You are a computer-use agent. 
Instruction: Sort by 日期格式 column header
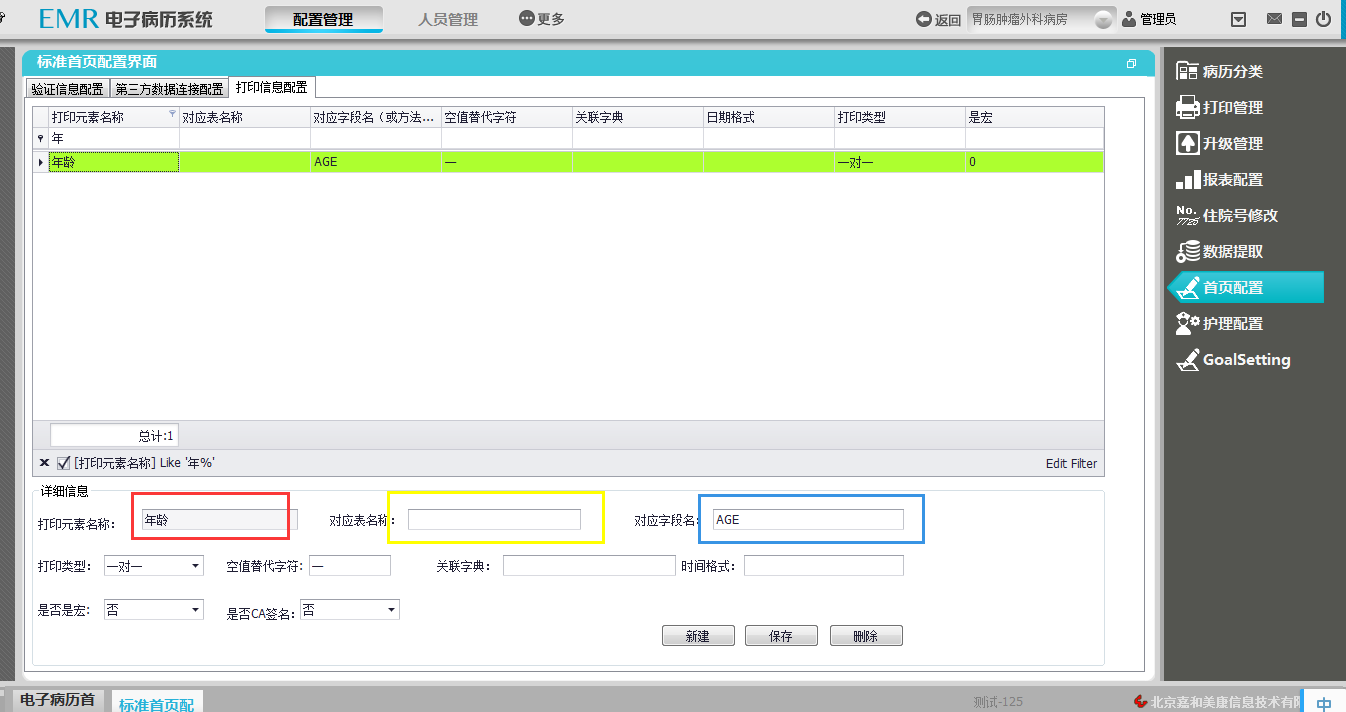coord(768,117)
